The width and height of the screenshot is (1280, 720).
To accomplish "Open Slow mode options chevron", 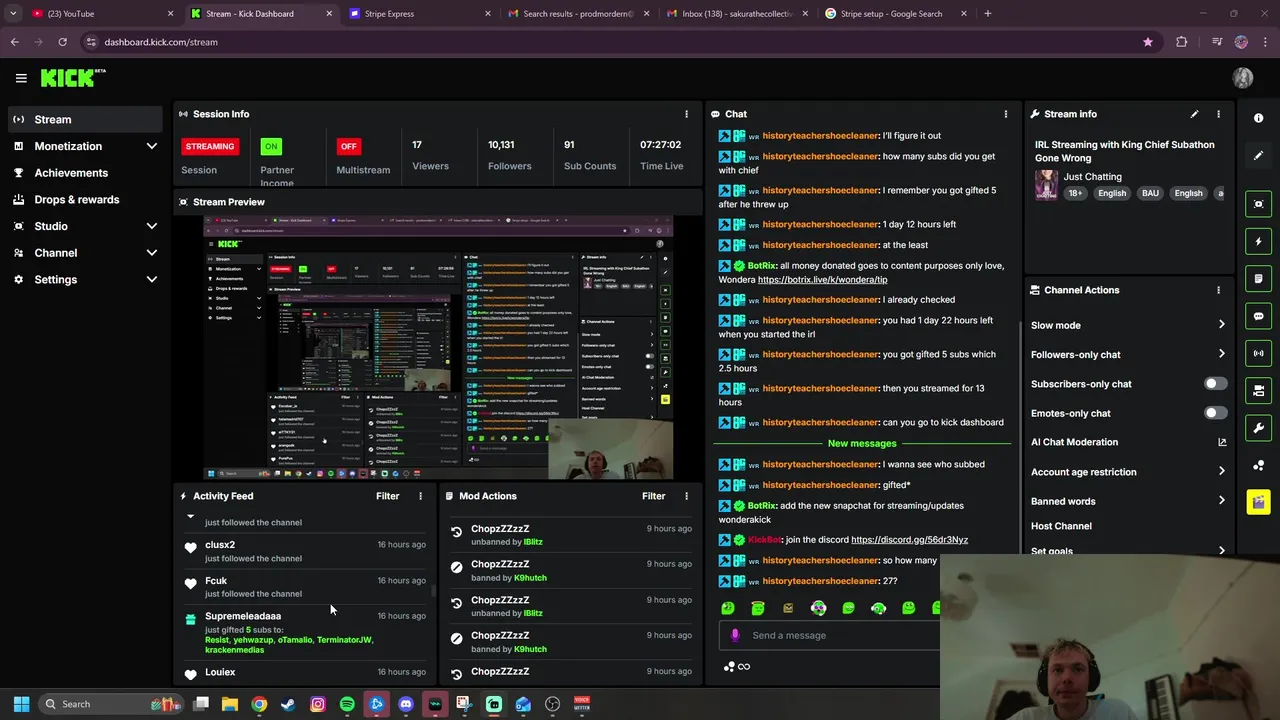I will (x=1221, y=325).
